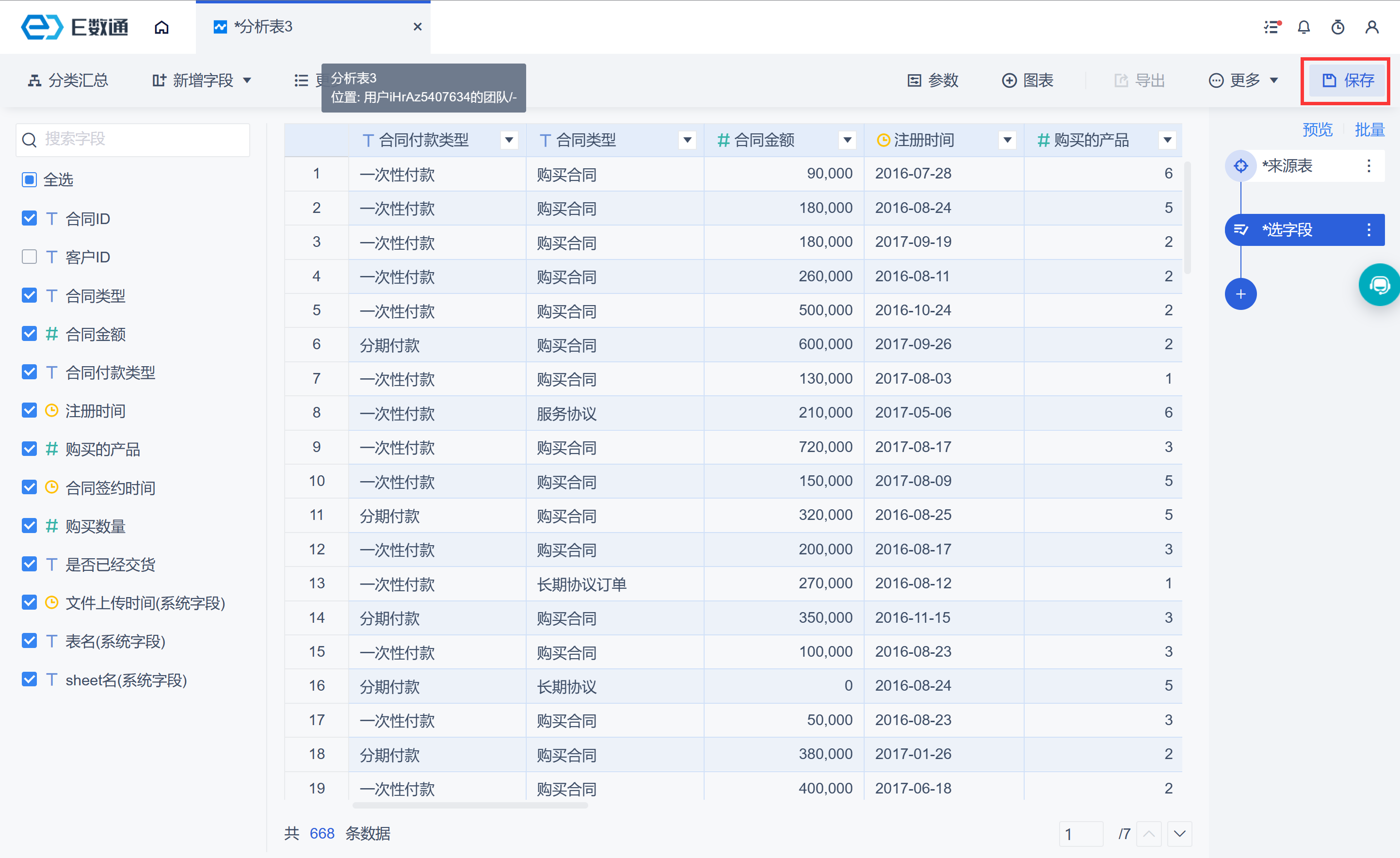This screenshot has width=1400, height=858.
Task: Expand the 更多 options dropdown
Action: coord(1244,81)
